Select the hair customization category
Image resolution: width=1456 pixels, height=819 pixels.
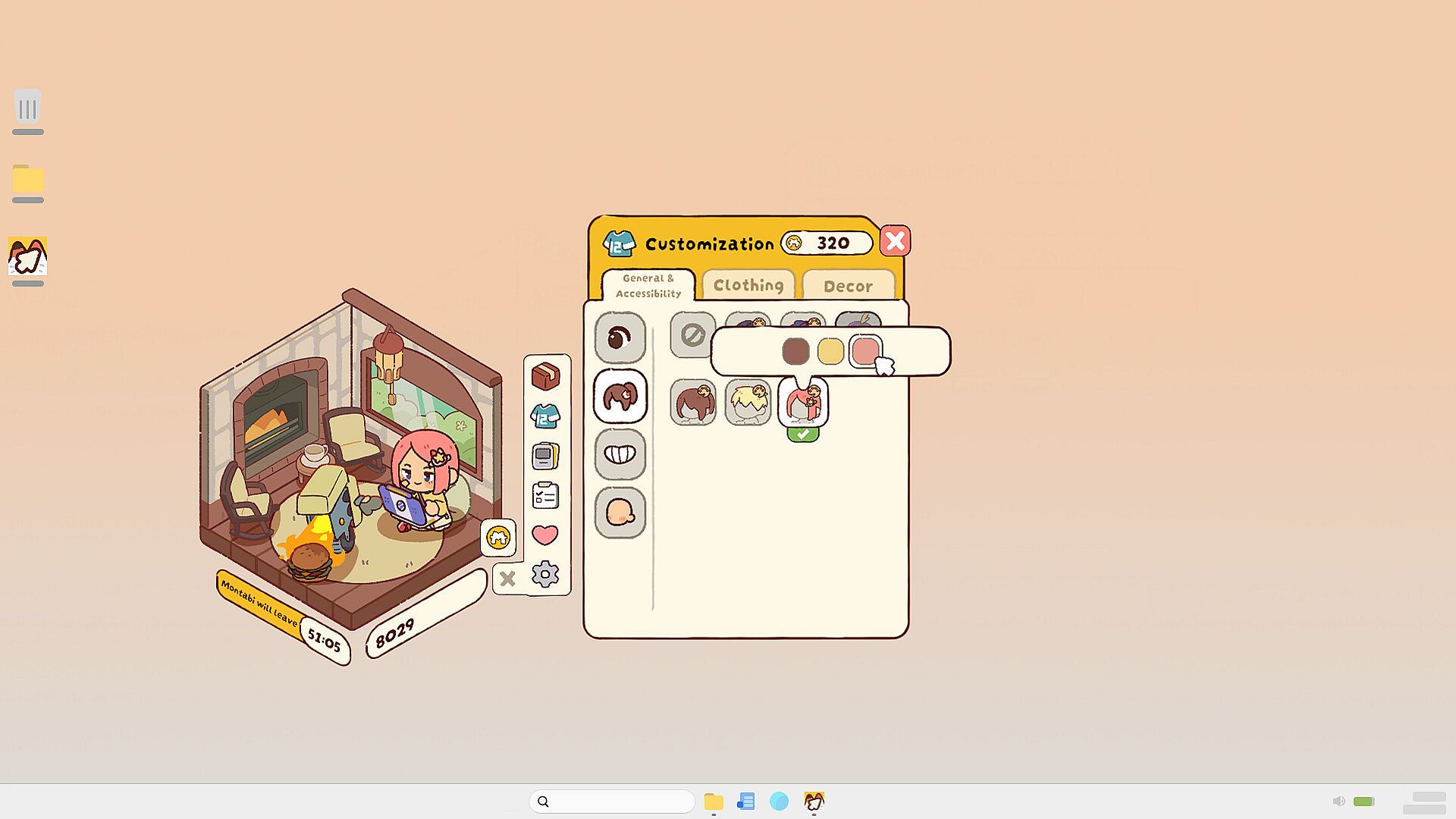point(620,396)
